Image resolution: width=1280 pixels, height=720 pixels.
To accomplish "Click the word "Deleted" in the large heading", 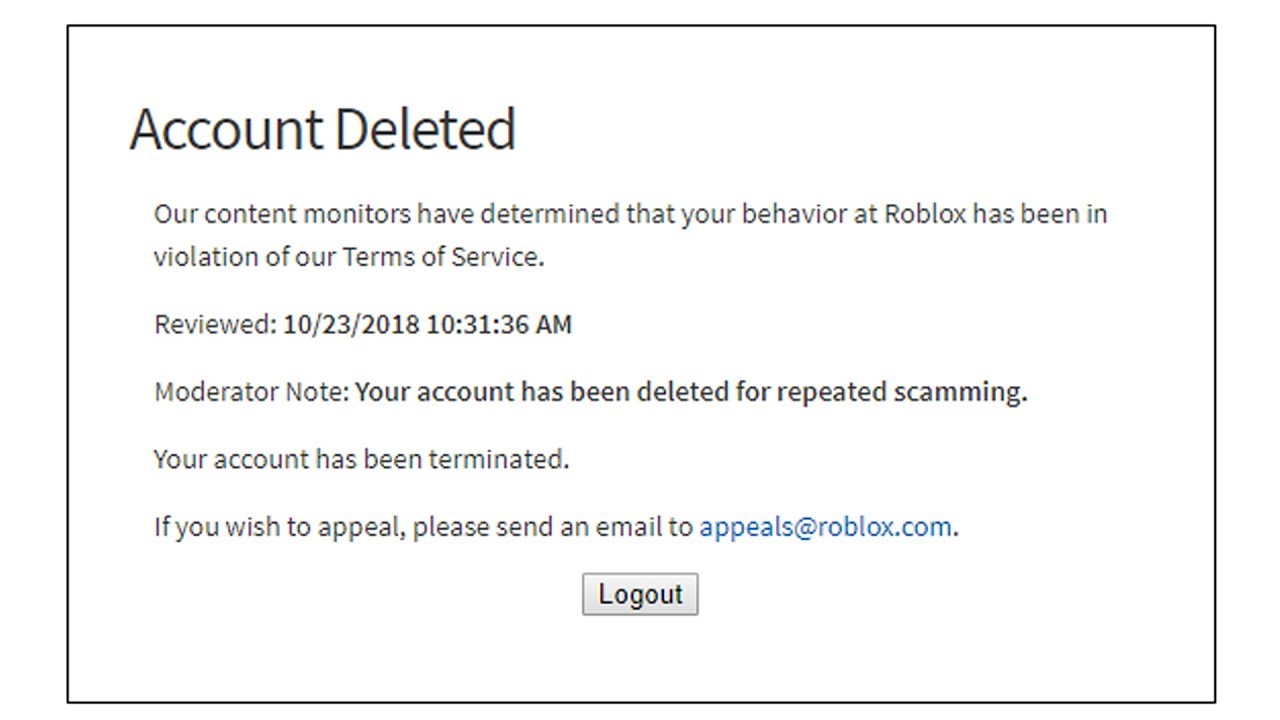I will [423, 129].
